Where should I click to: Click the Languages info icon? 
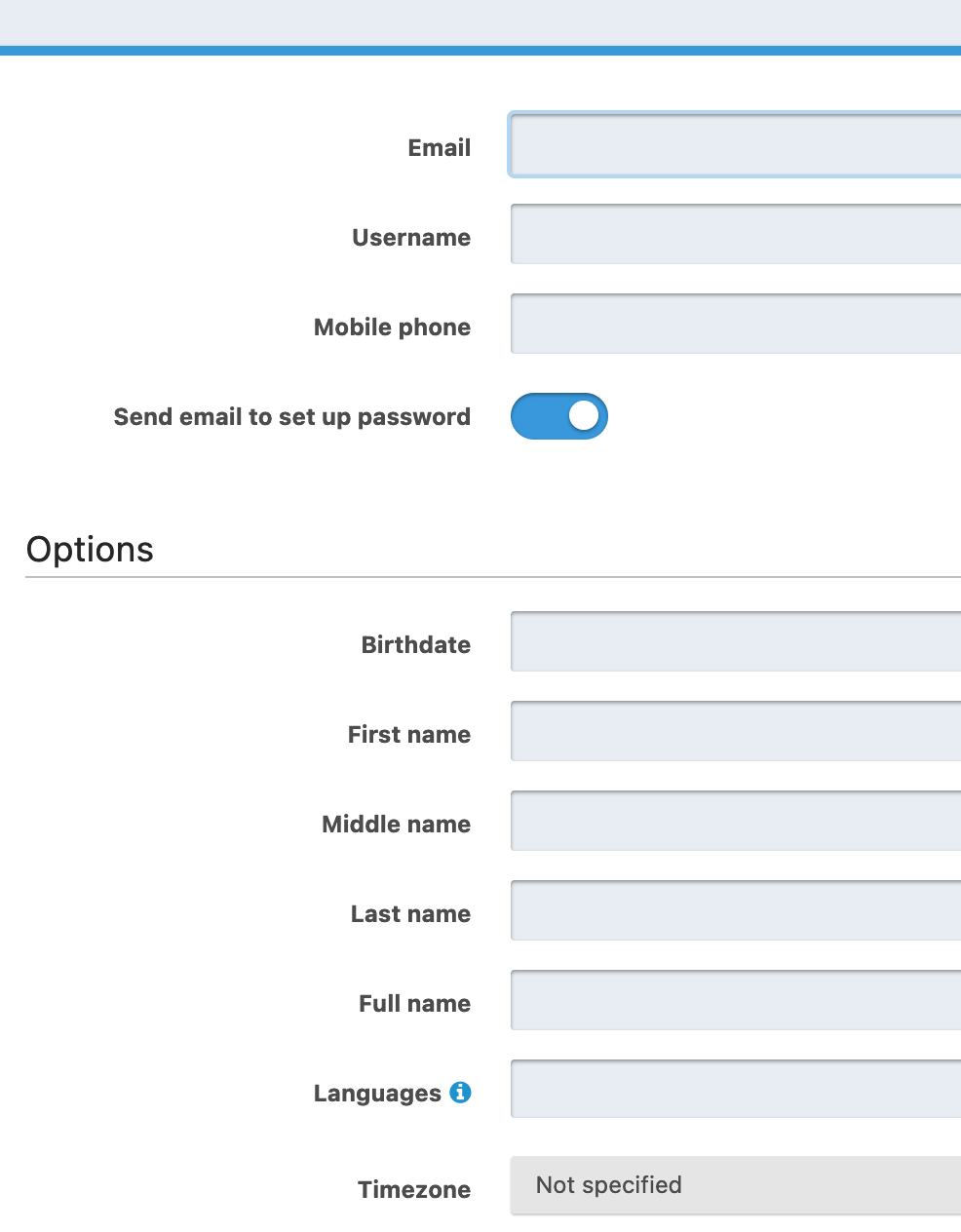(459, 1093)
